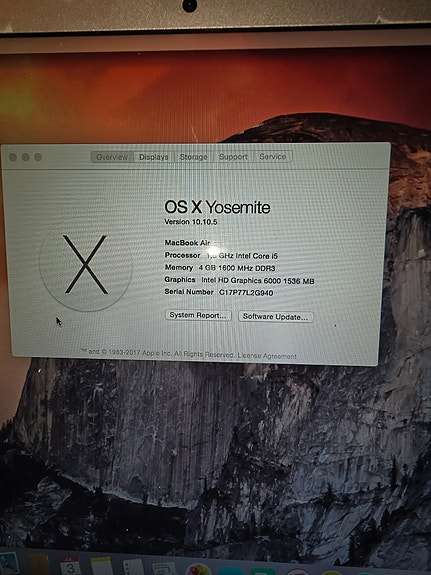Open the License Agreement link

click(x=267, y=356)
